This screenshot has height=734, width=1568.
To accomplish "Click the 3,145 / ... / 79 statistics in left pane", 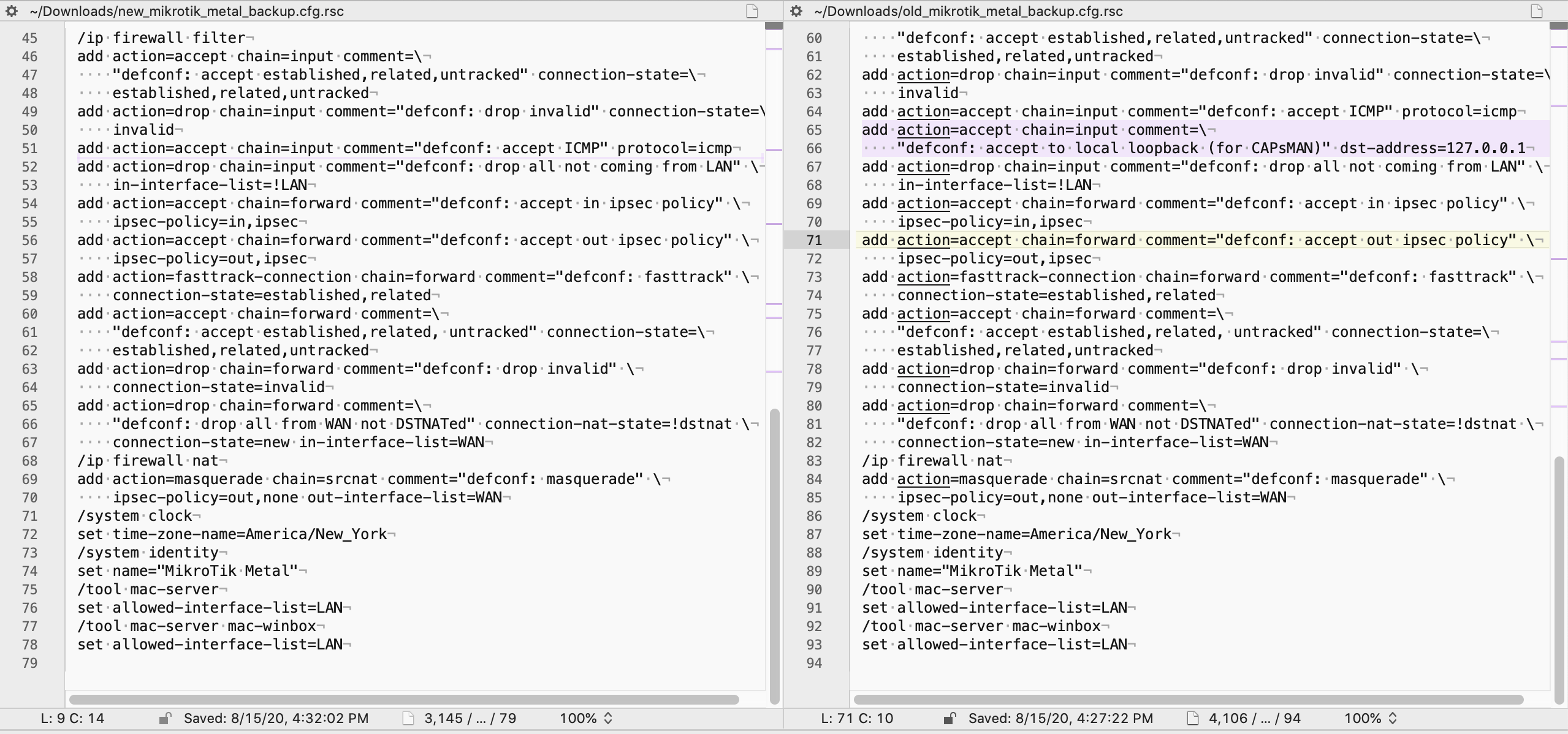I will click(470, 718).
